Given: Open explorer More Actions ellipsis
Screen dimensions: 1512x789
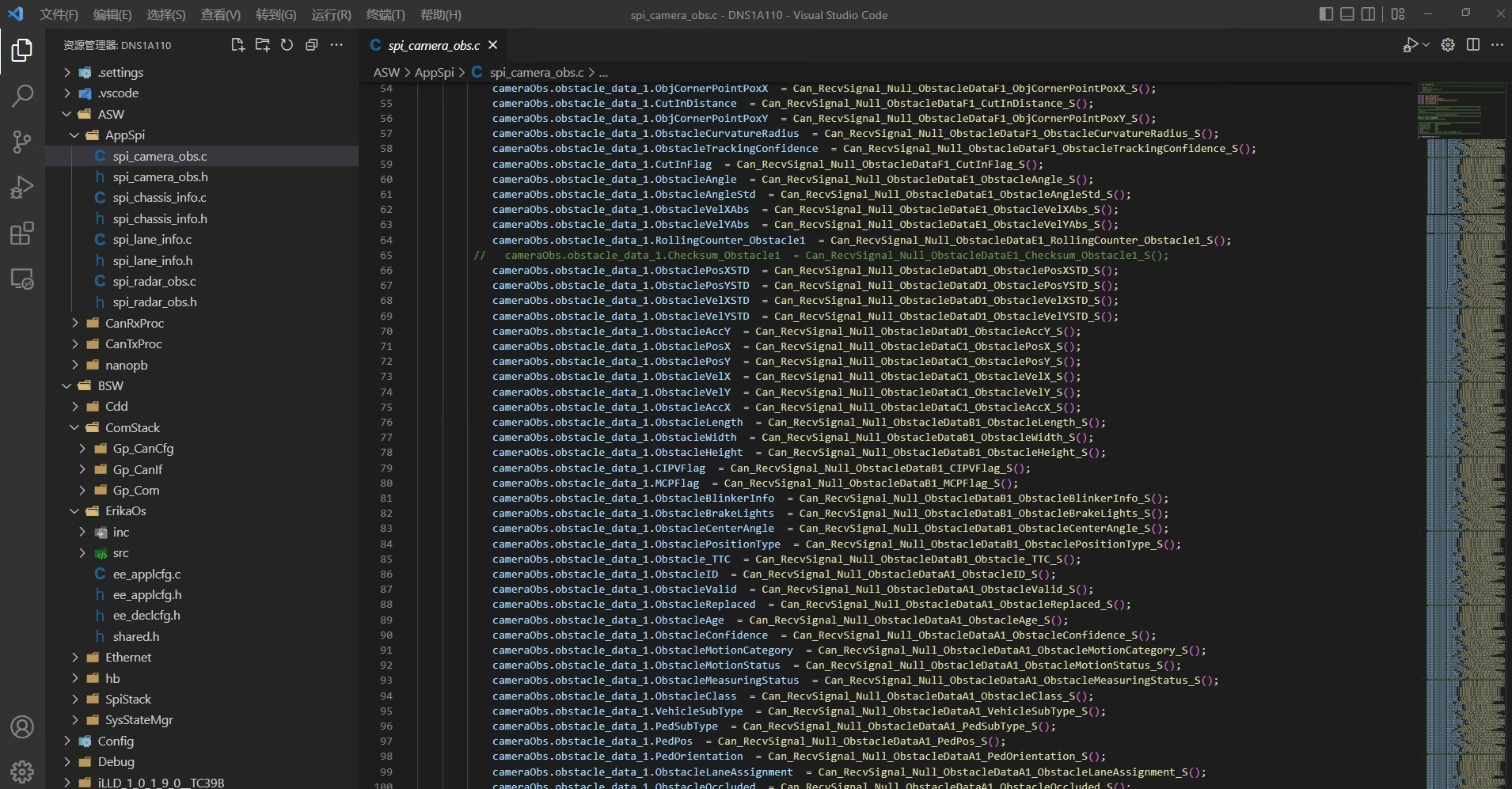Looking at the screenshot, I should click(x=336, y=45).
